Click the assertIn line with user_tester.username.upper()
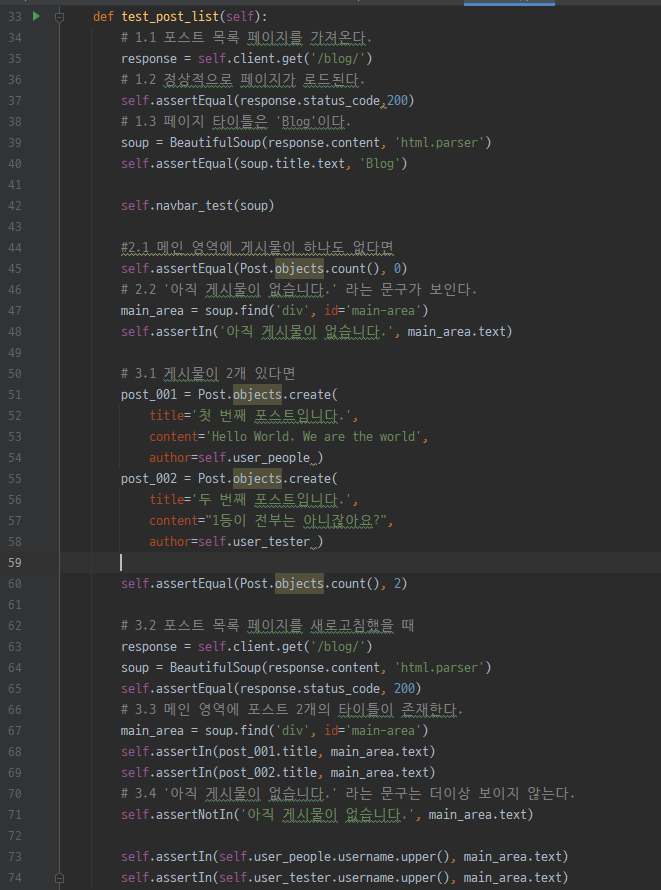 345,878
